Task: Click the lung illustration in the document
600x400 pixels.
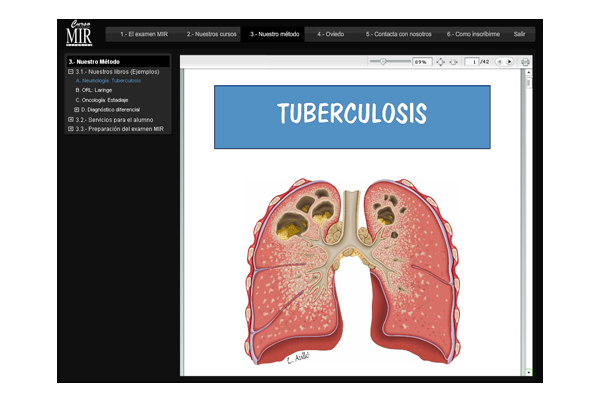Action: click(x=352, y=271)
